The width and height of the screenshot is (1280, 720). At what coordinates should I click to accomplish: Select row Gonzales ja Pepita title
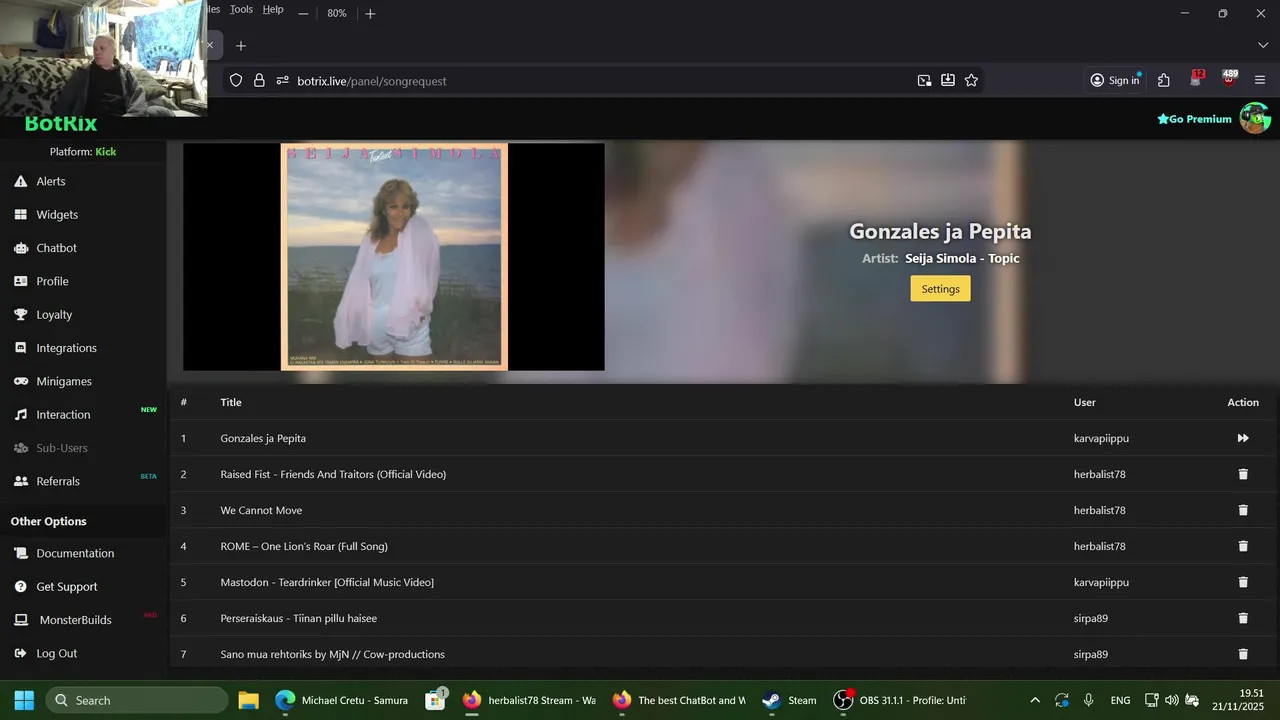(263, 438)
